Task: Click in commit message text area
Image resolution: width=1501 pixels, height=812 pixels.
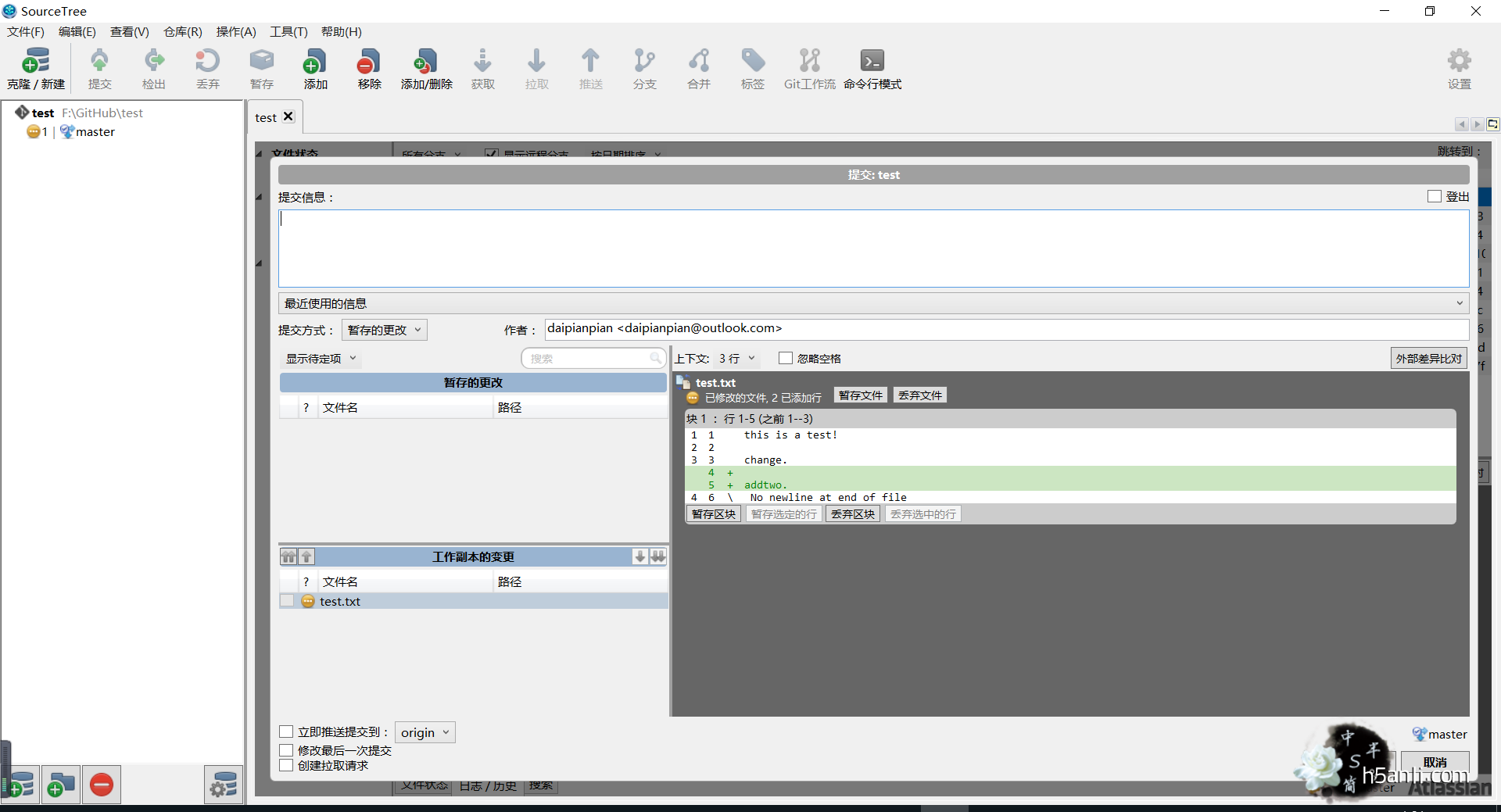Action: [x=873, y=248]
